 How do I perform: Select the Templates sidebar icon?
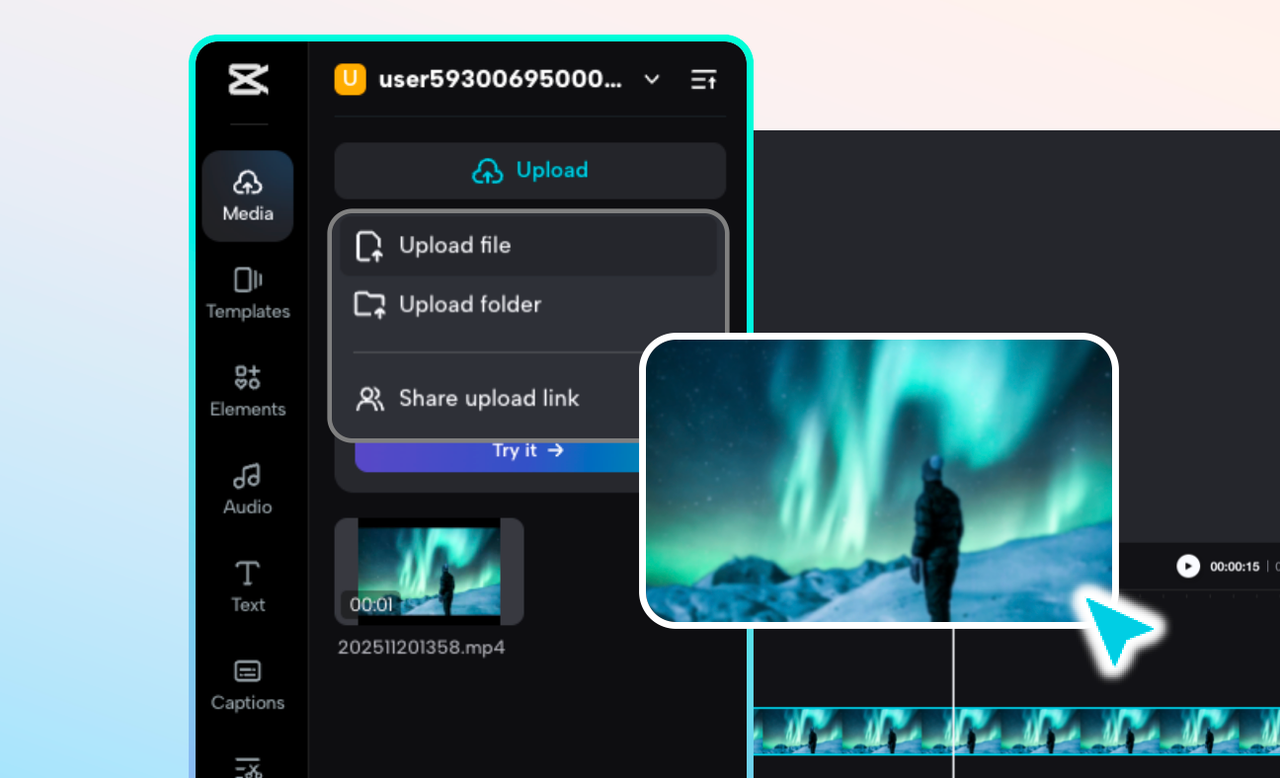click(247, 293)
